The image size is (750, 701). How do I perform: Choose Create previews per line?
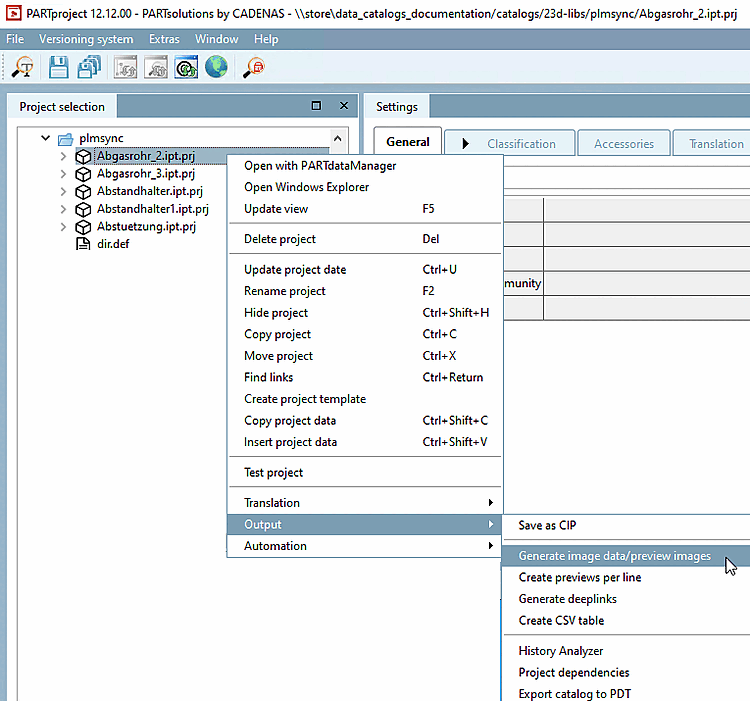[x=627, y=577]
